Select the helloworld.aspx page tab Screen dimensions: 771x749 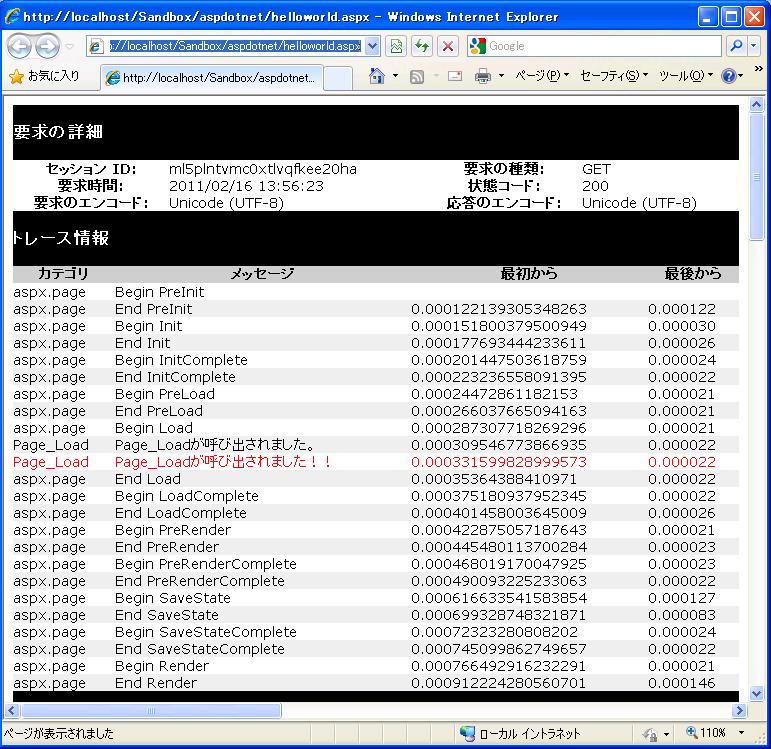[x=212, y=78]
